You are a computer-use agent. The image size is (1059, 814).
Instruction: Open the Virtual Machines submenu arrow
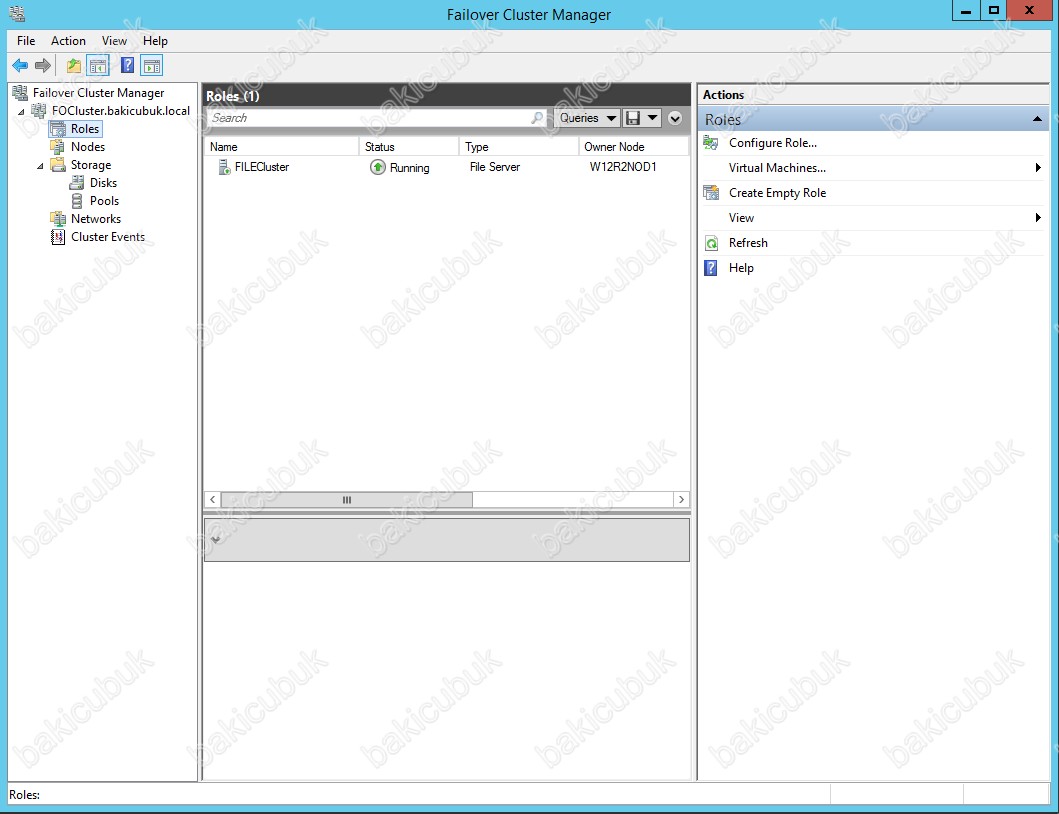click(x=1038, y=168)
